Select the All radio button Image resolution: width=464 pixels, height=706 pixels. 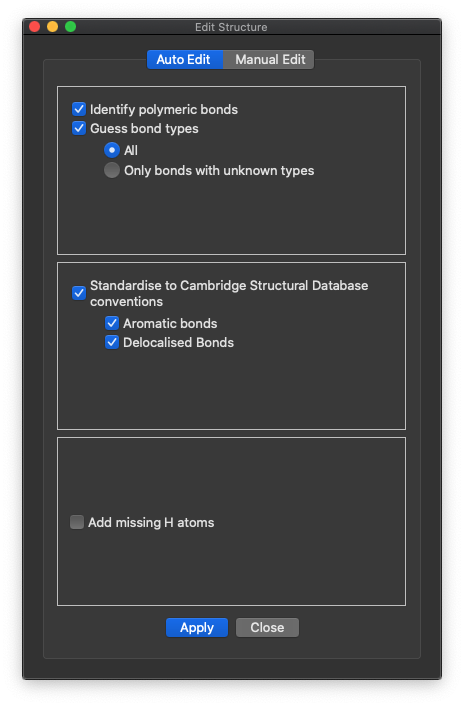point(112,150)
